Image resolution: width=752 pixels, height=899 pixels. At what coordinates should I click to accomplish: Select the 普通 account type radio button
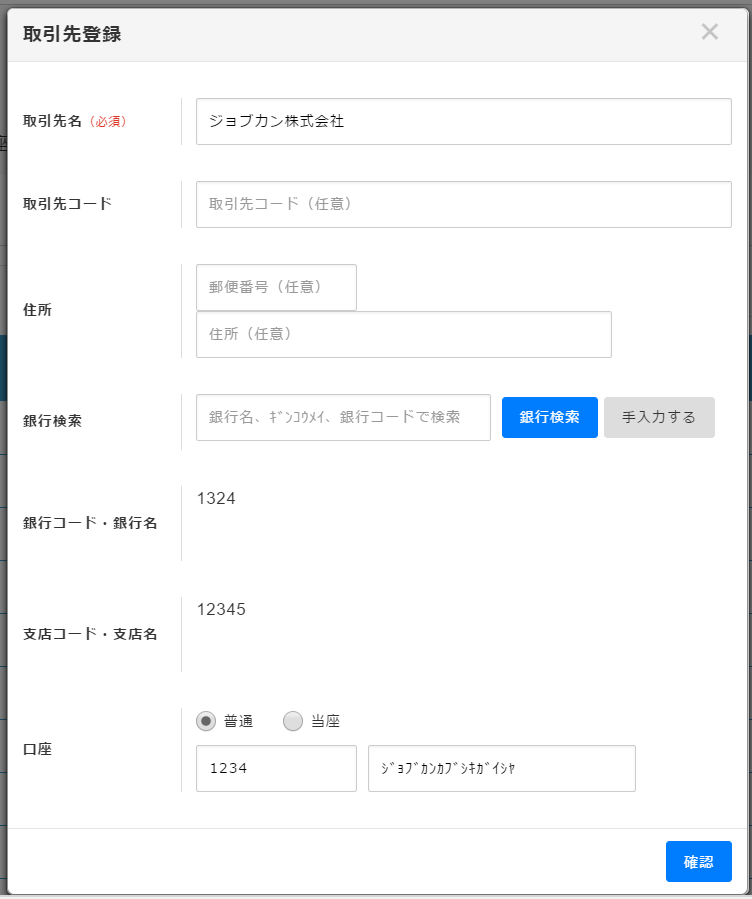point(206,721)
